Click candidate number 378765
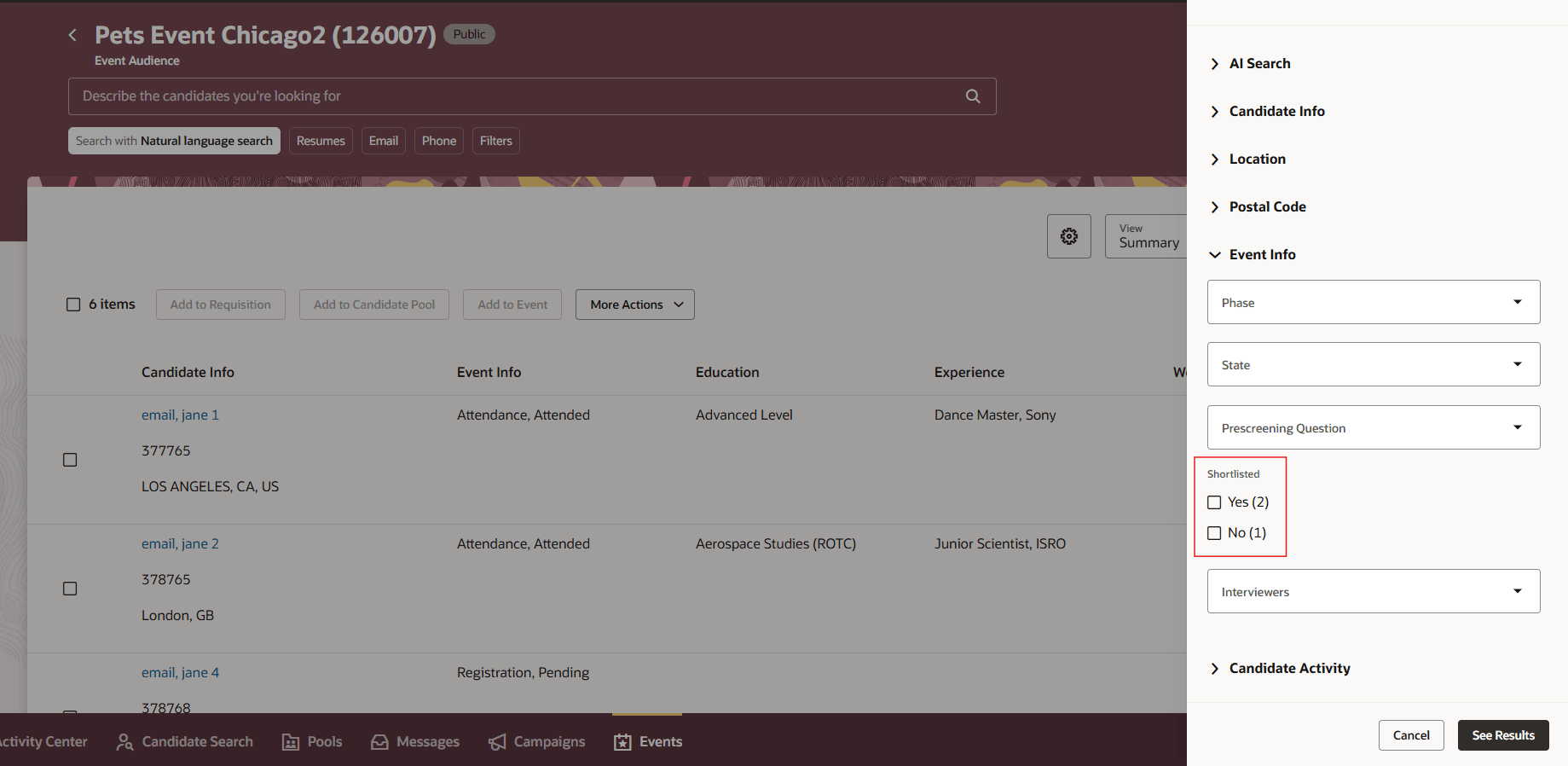The height and width of the screenshot is (766, 1568). 166,579
